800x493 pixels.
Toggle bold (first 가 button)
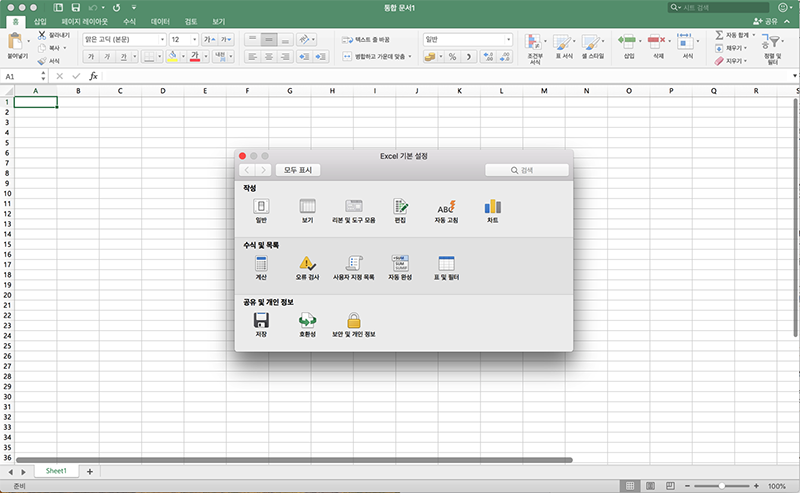click(91, 57)
